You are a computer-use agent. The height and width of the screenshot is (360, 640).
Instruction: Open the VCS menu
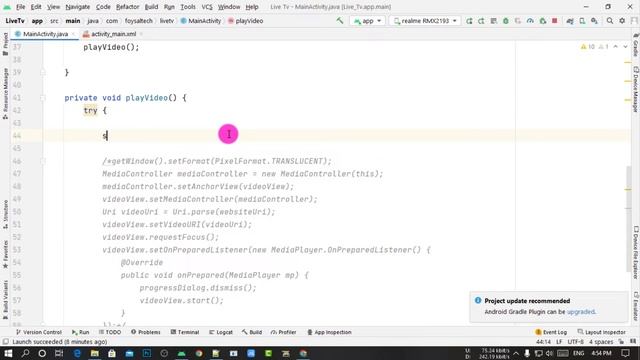pos(207,7)
